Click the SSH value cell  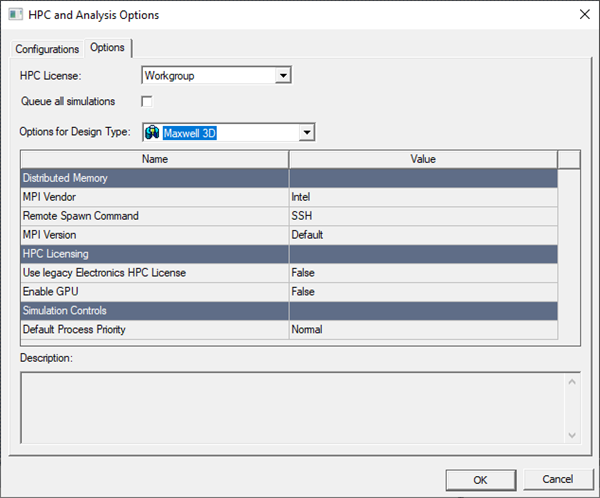point(423,216)
